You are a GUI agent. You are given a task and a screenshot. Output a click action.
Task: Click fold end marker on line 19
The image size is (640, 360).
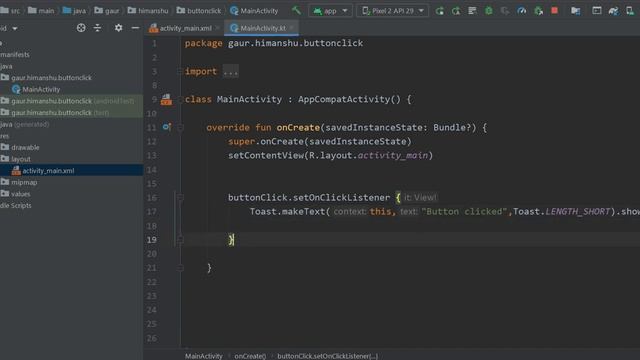(x=180, y=240)
